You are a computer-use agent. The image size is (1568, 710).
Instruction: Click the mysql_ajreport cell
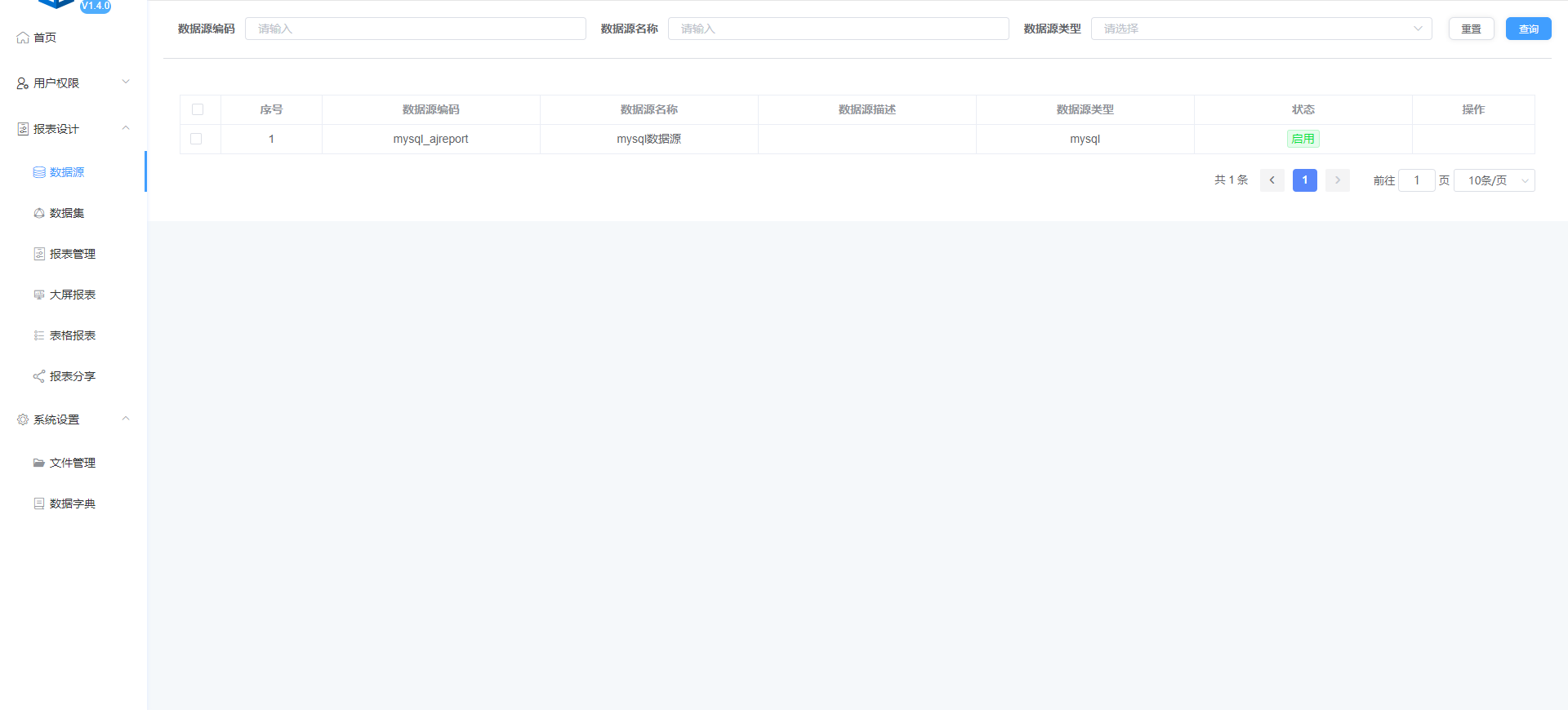[x=431, y=139]
